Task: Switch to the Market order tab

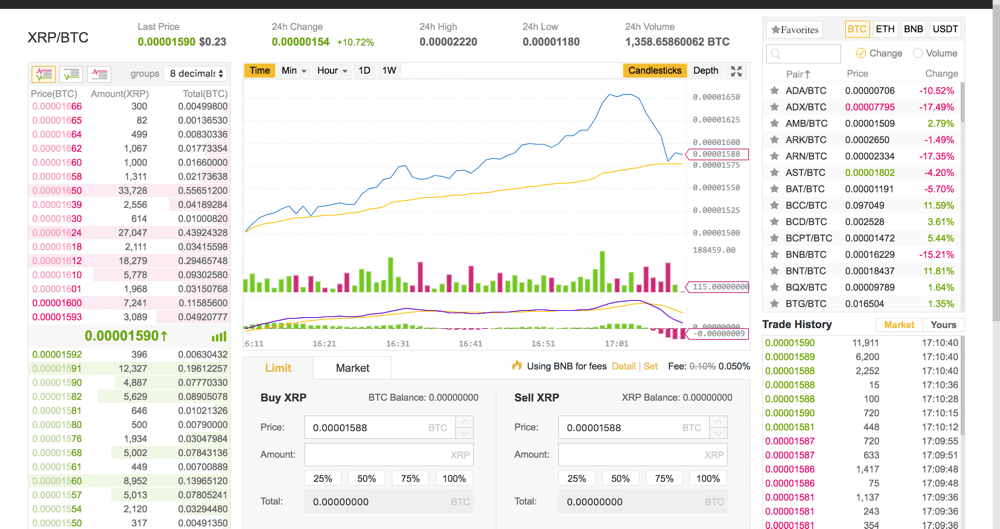Action: coord(352,368)
